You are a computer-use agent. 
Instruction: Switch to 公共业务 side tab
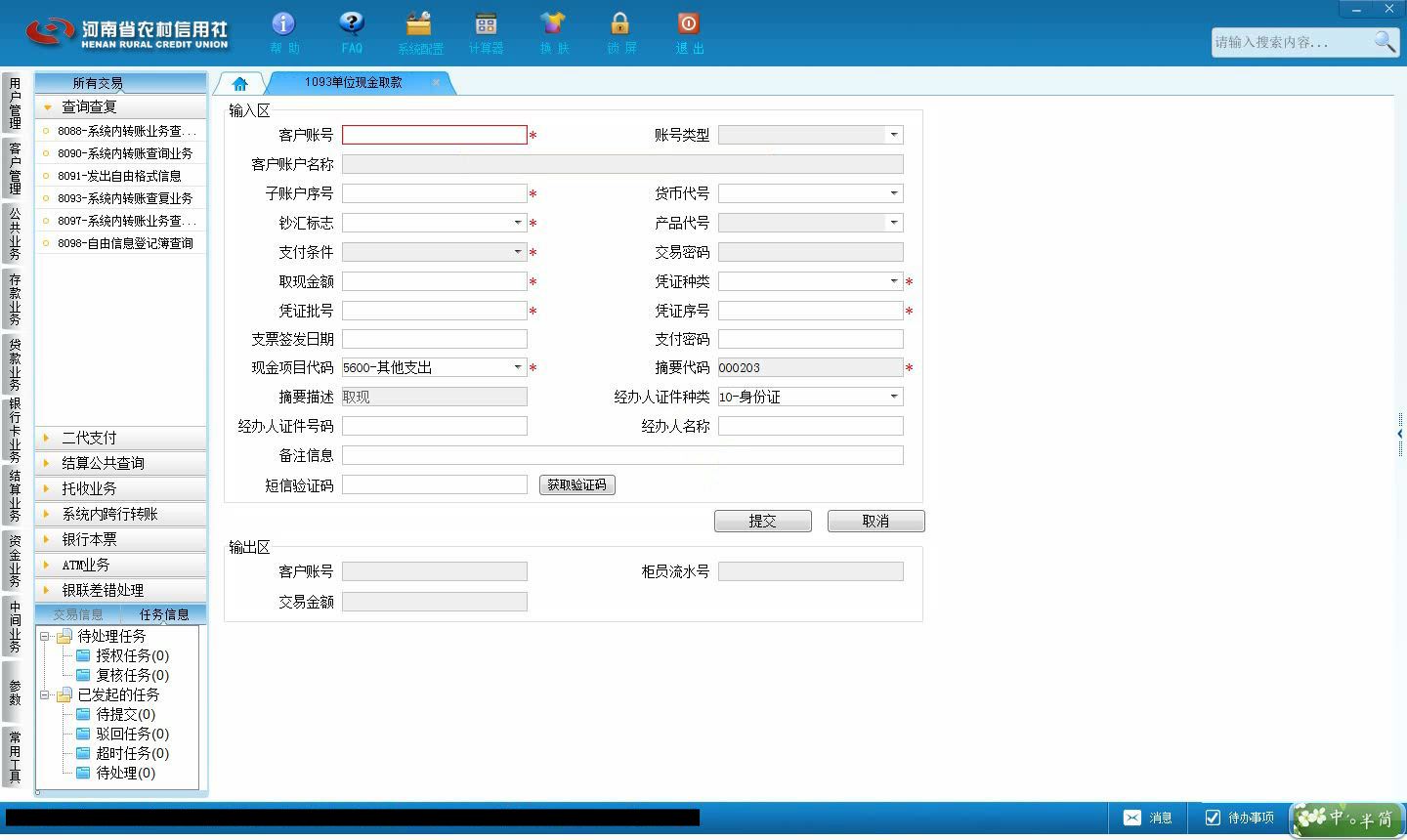coord(15,233)
